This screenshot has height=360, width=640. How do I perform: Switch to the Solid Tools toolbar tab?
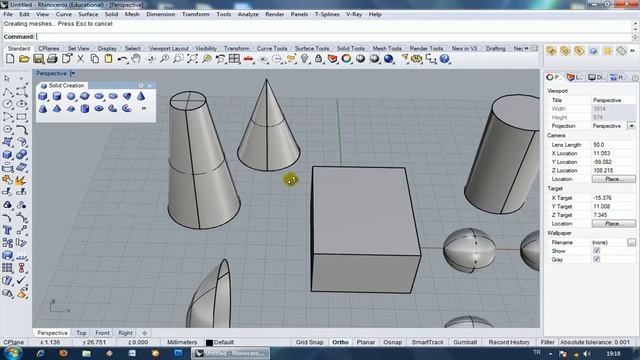click(x=351, y=48)
